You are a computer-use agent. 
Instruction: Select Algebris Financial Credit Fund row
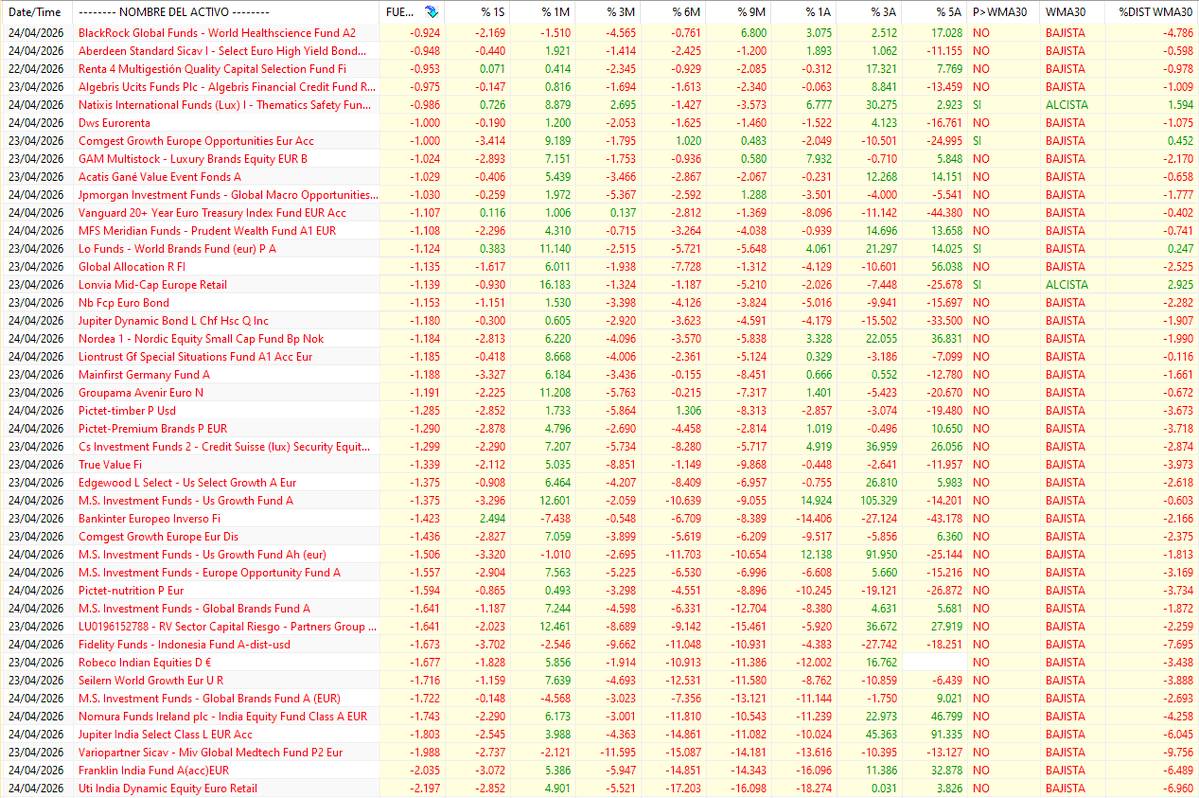[x=227, y=86]
